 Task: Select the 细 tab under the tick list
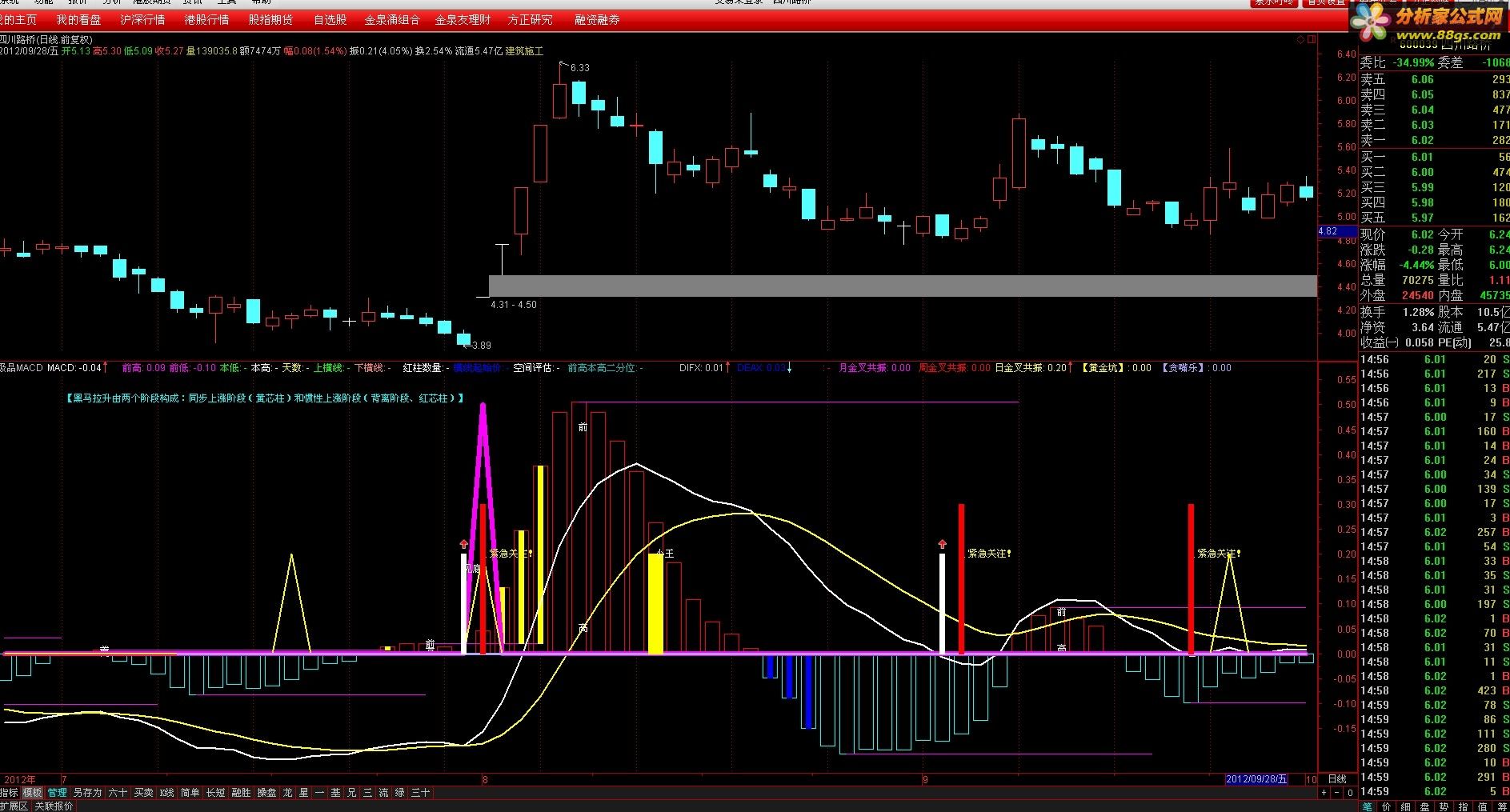(x=1405, y=806)
